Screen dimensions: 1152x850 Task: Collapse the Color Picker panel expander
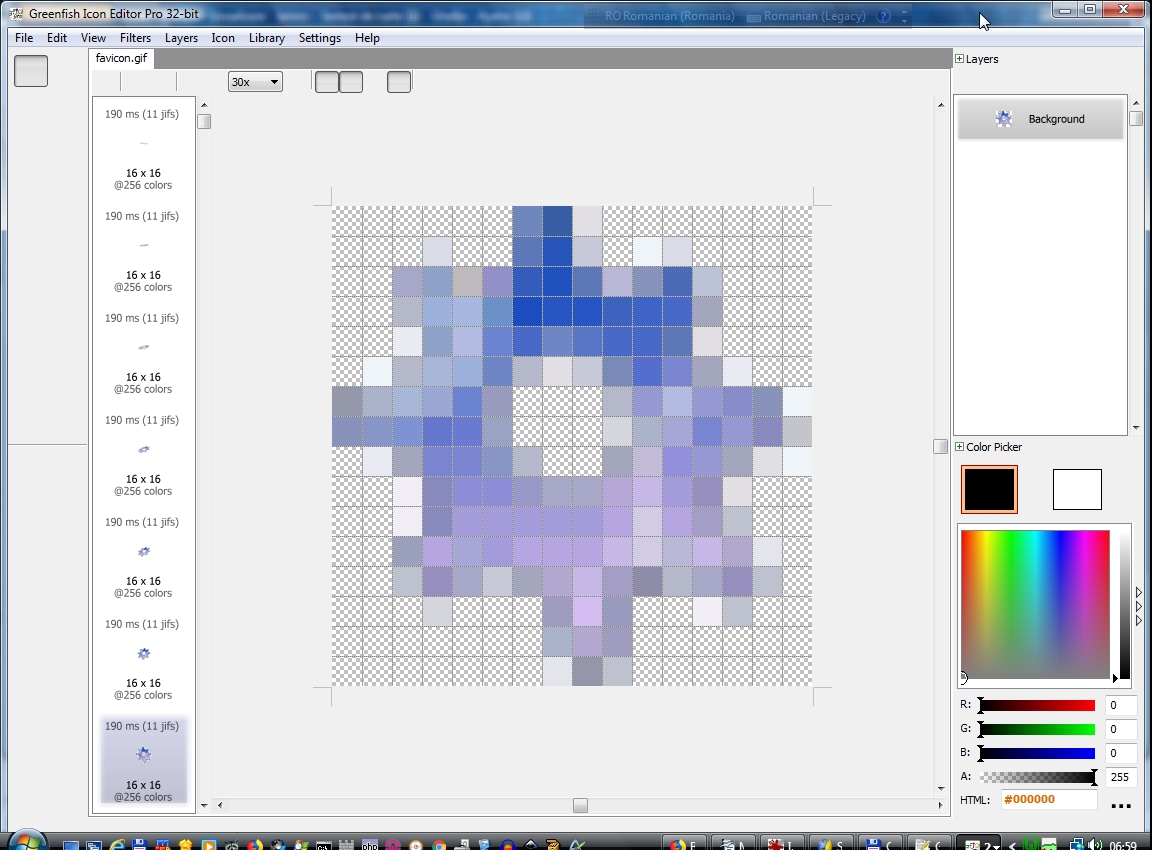pyautogui.click(x=960, y=447)
